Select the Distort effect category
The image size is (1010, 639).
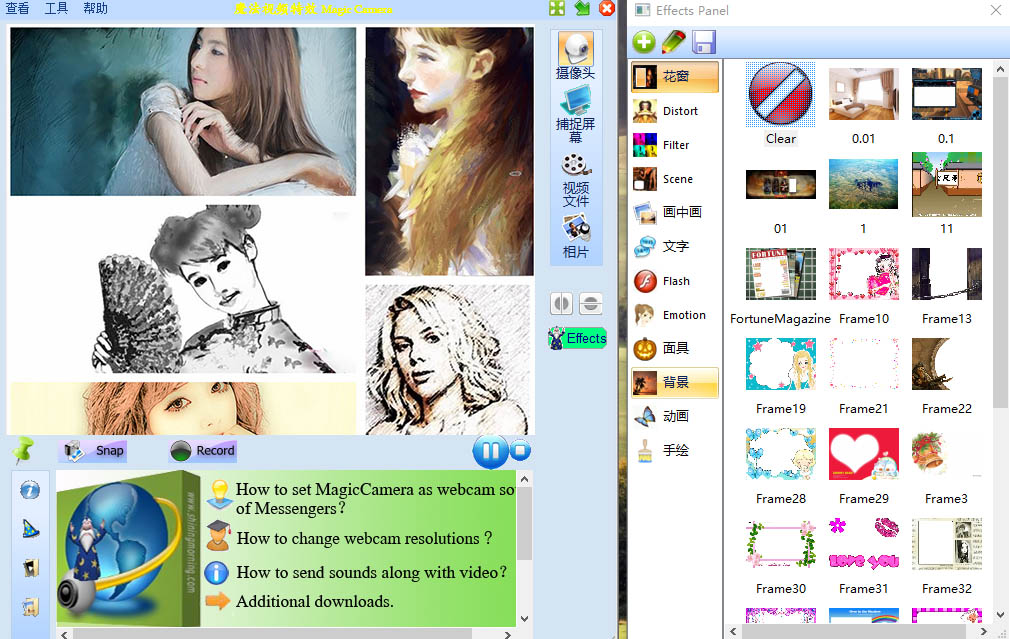click(x=675, y=111)
